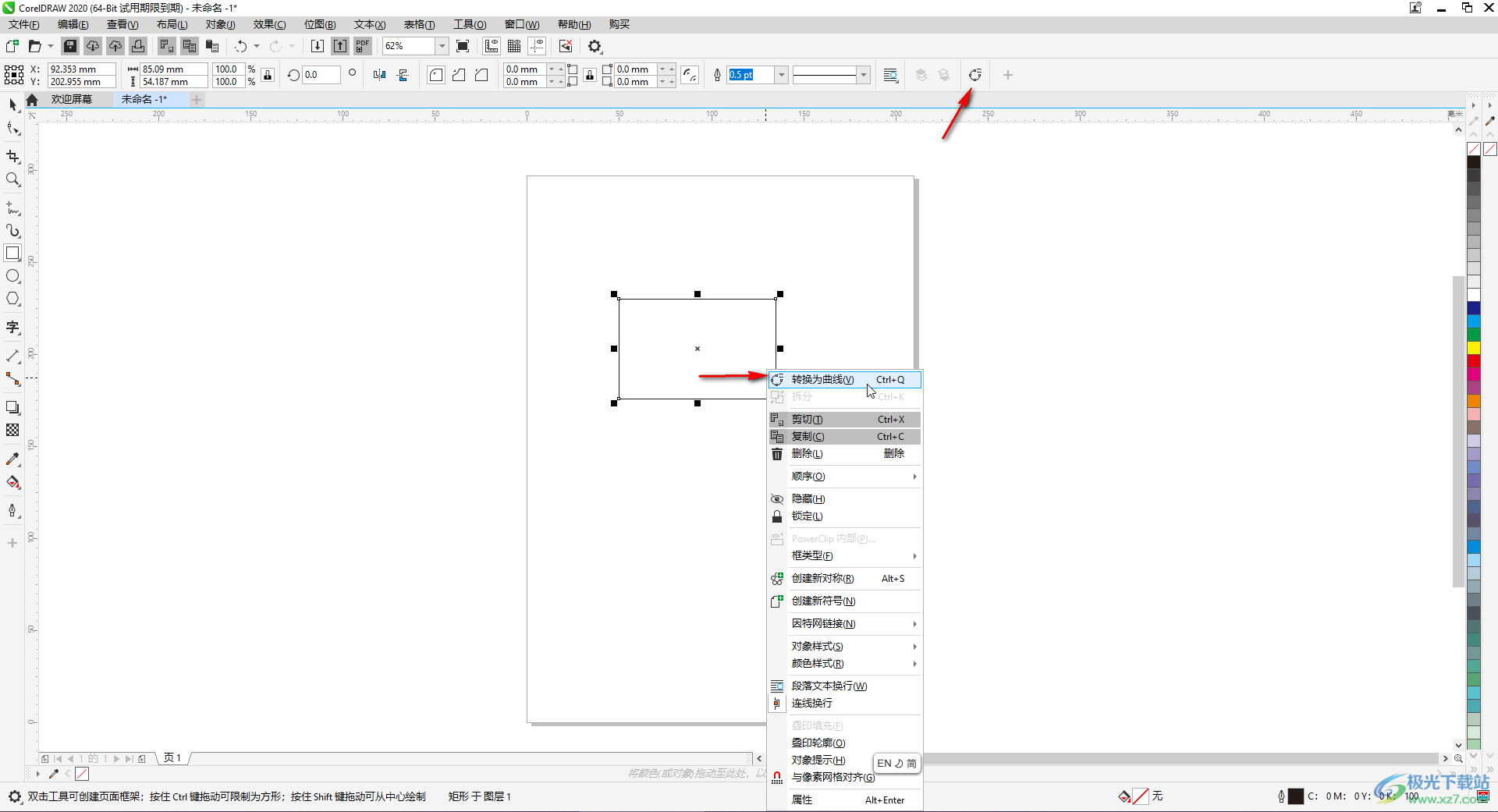Click the 页1 page tab
1498x812 pixels.
tap(172, 757)
